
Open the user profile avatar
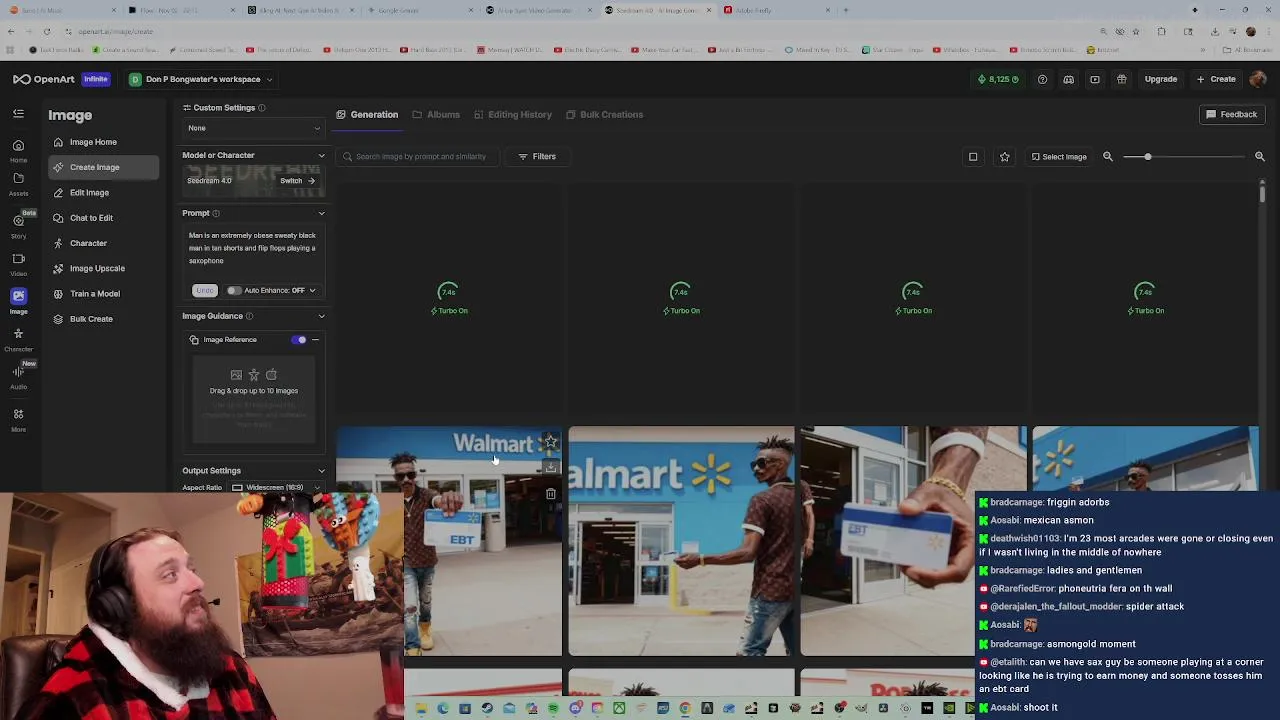[x=1258, y=79]
